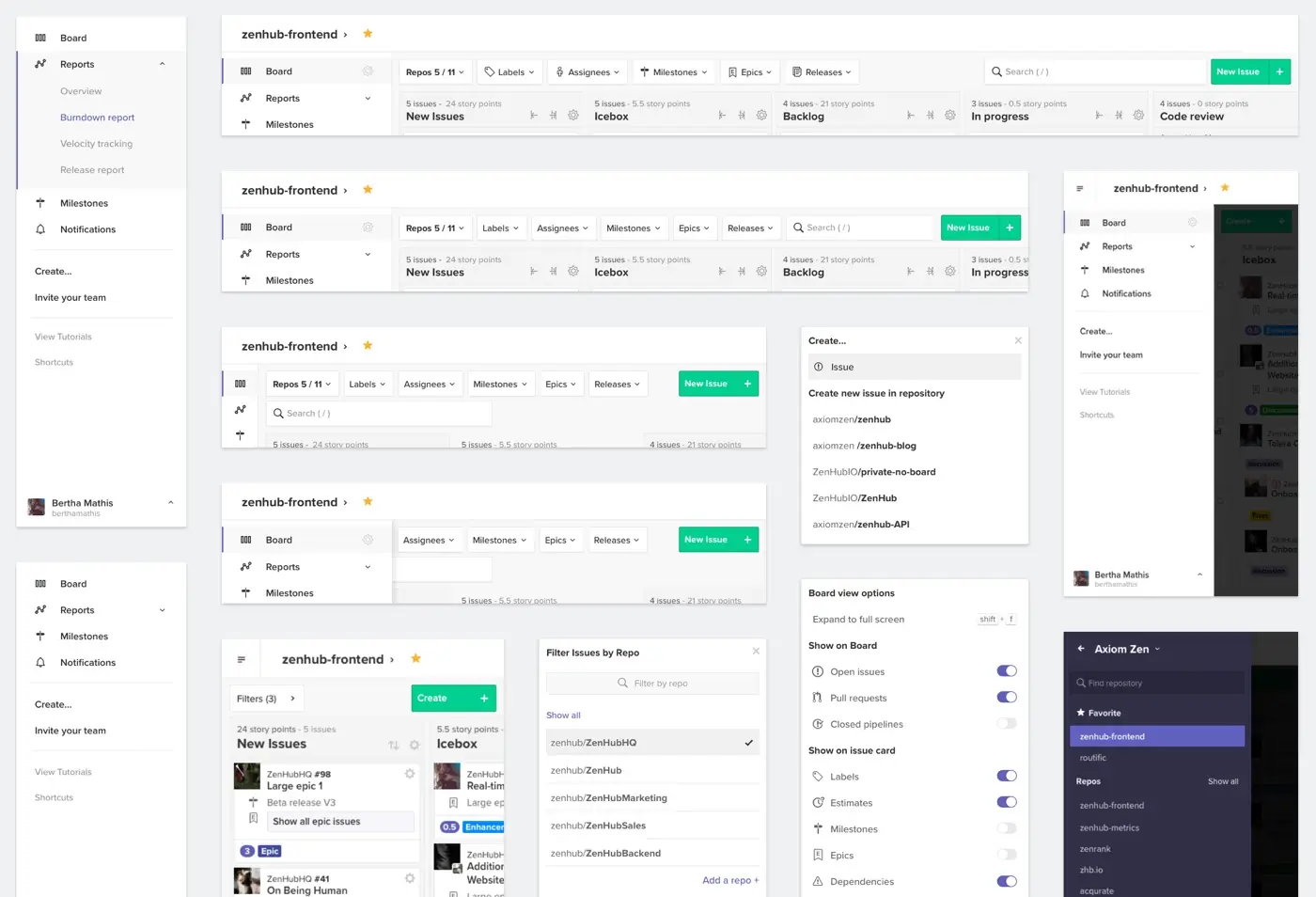Click the hamburger menu icon above Filters (3)
Screen dimensions: 1316x897
[x=242, y=659]
